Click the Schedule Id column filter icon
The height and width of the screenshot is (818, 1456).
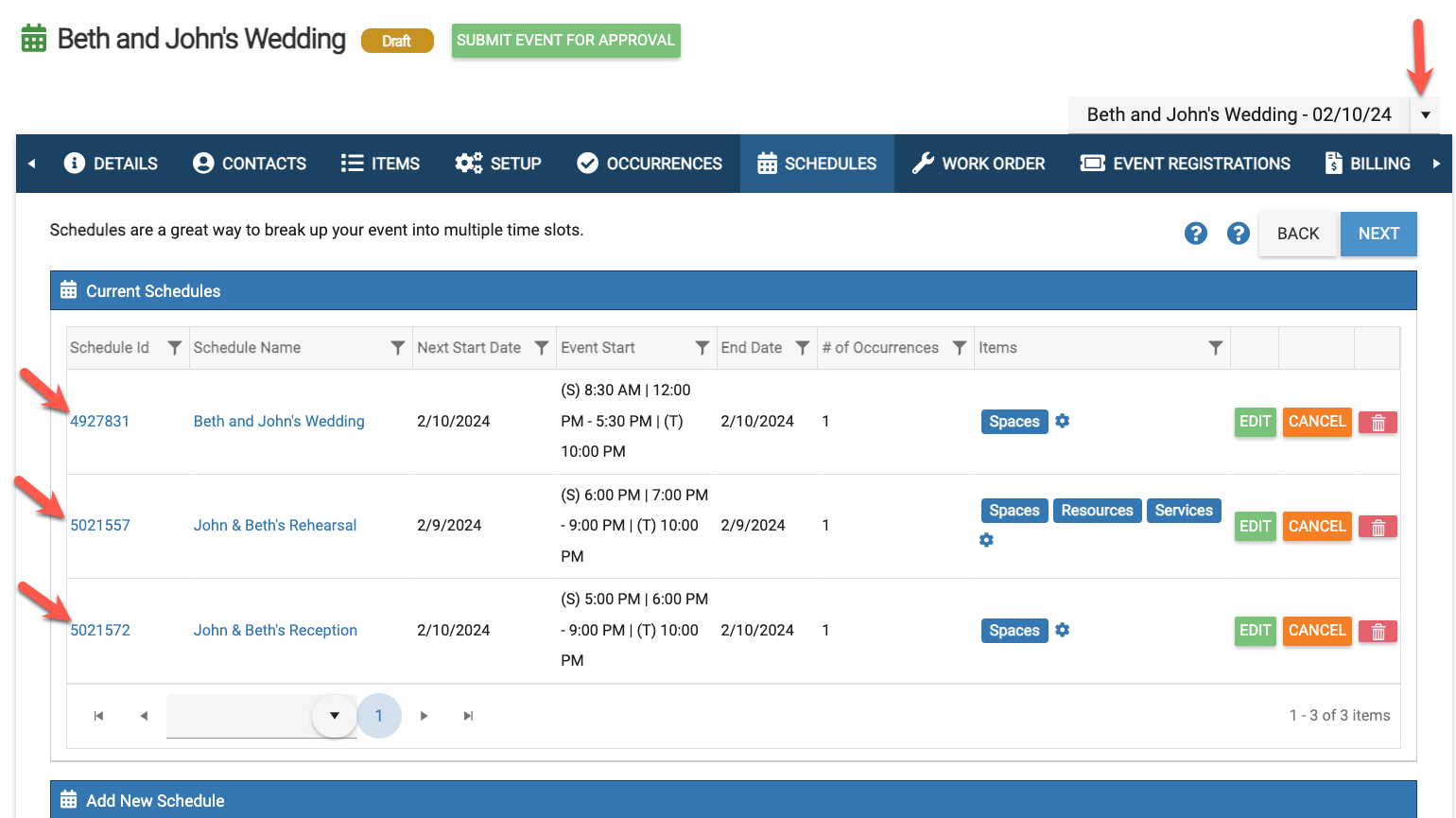174,348
